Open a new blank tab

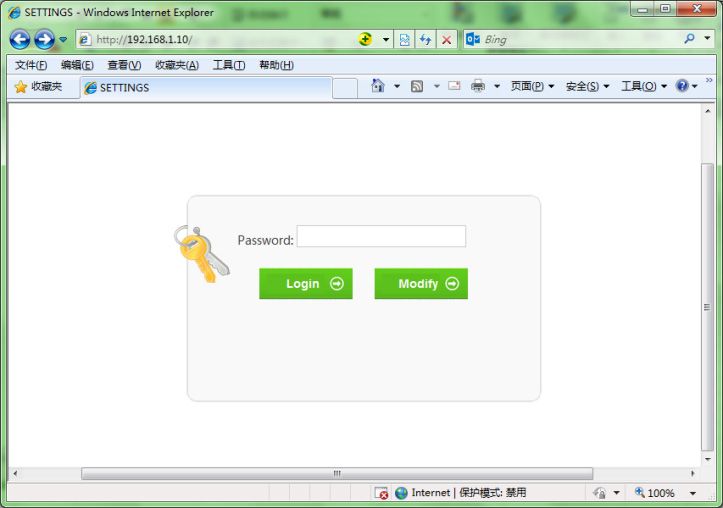pos(345,89)
